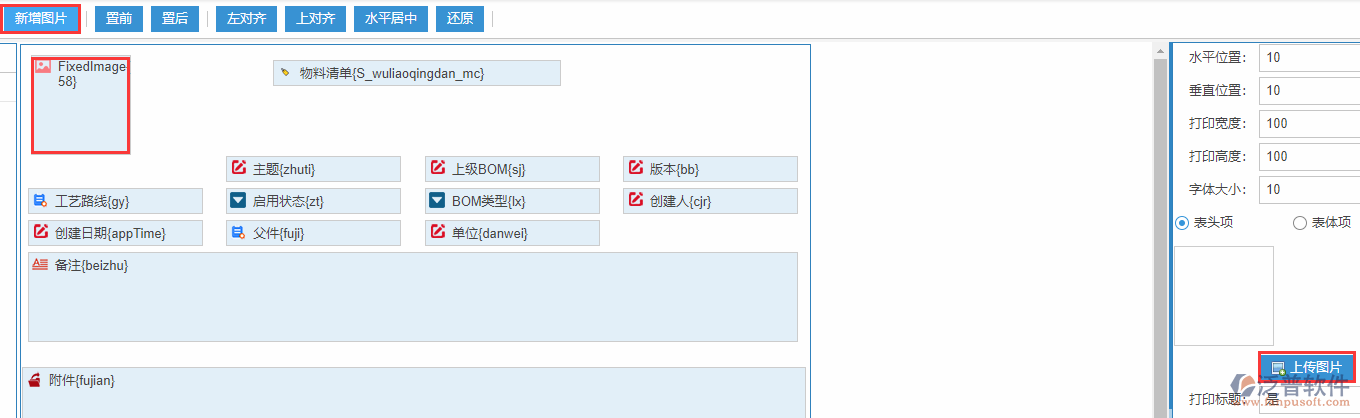Select the 附件{fujian} field label
Viewport: 1360px width, 418px height.
click(82, 380)
